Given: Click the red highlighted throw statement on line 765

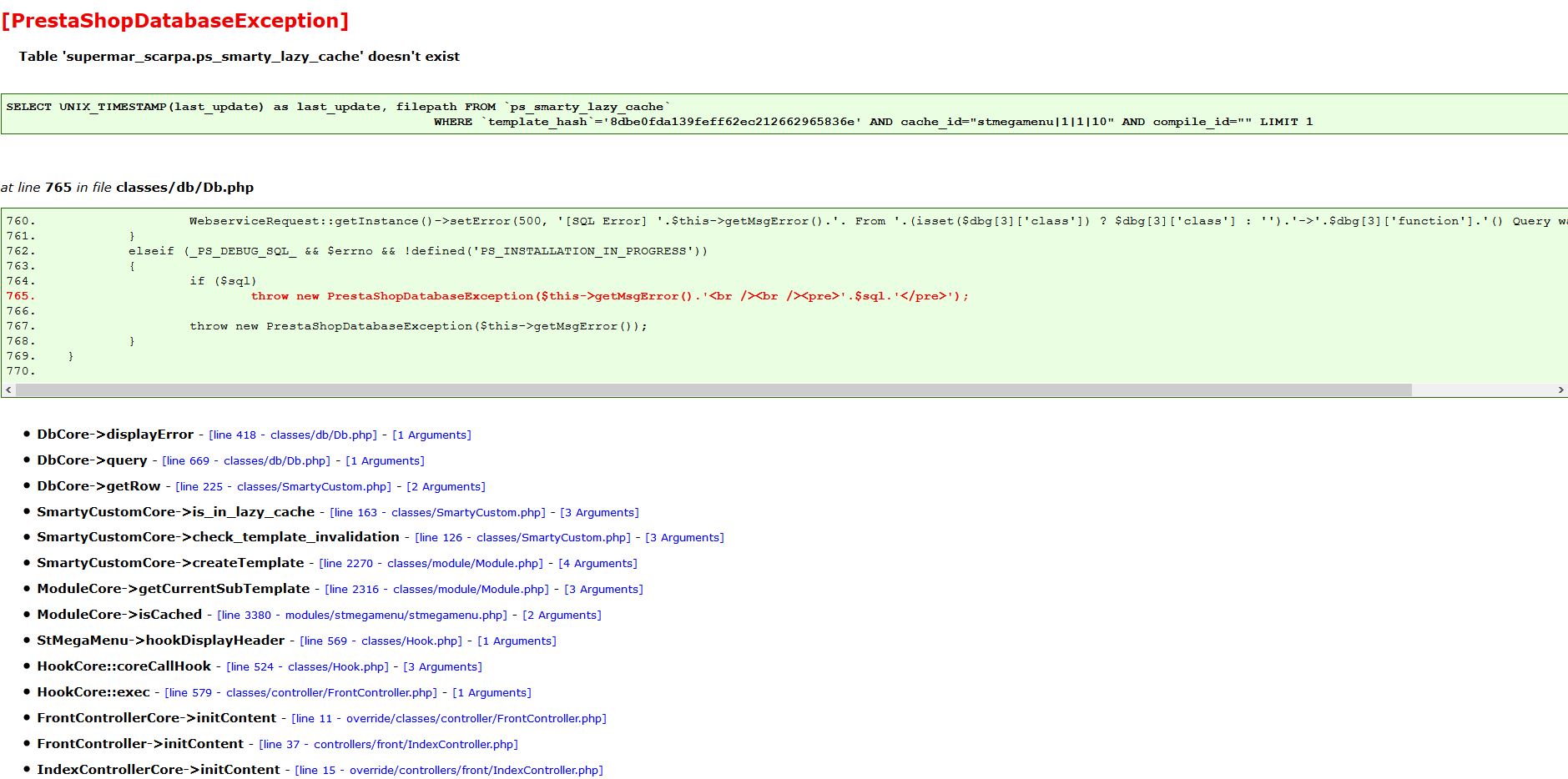Looking at the screenshot, I should click(x=610, y=296).
